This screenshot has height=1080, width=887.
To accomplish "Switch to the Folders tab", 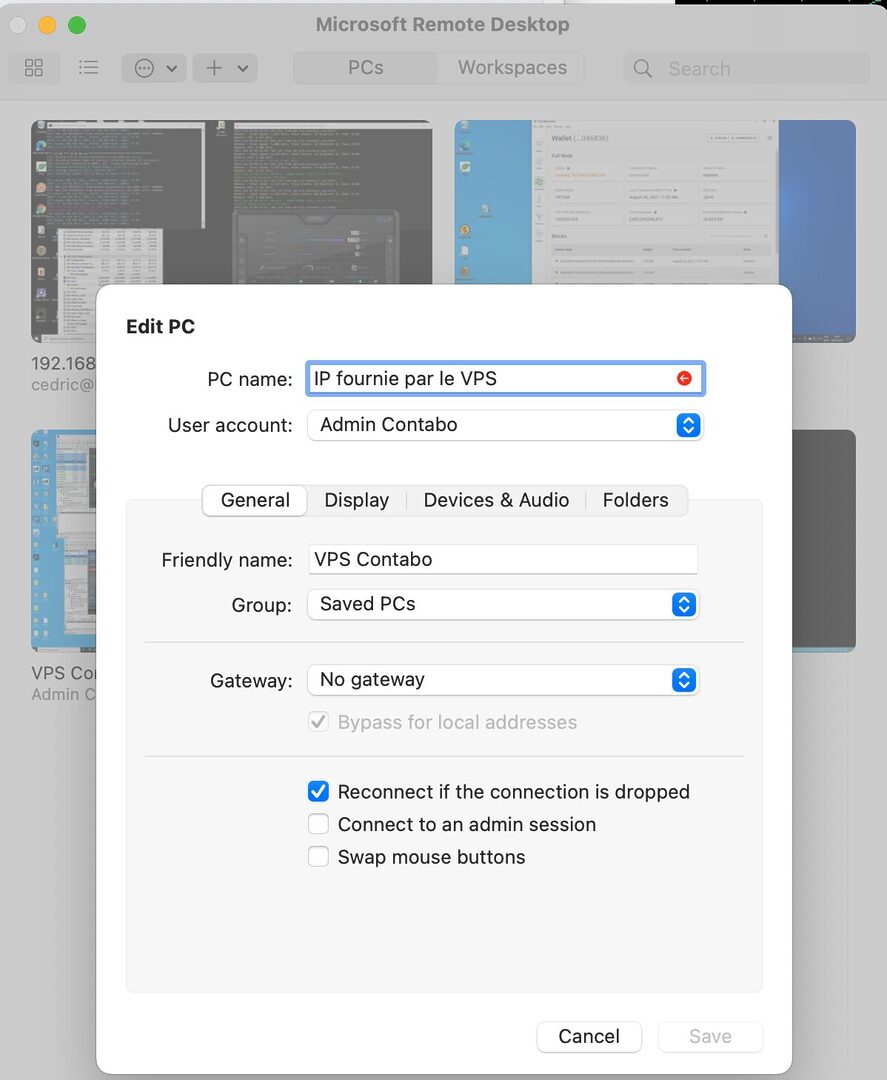I will click(636, 500).
